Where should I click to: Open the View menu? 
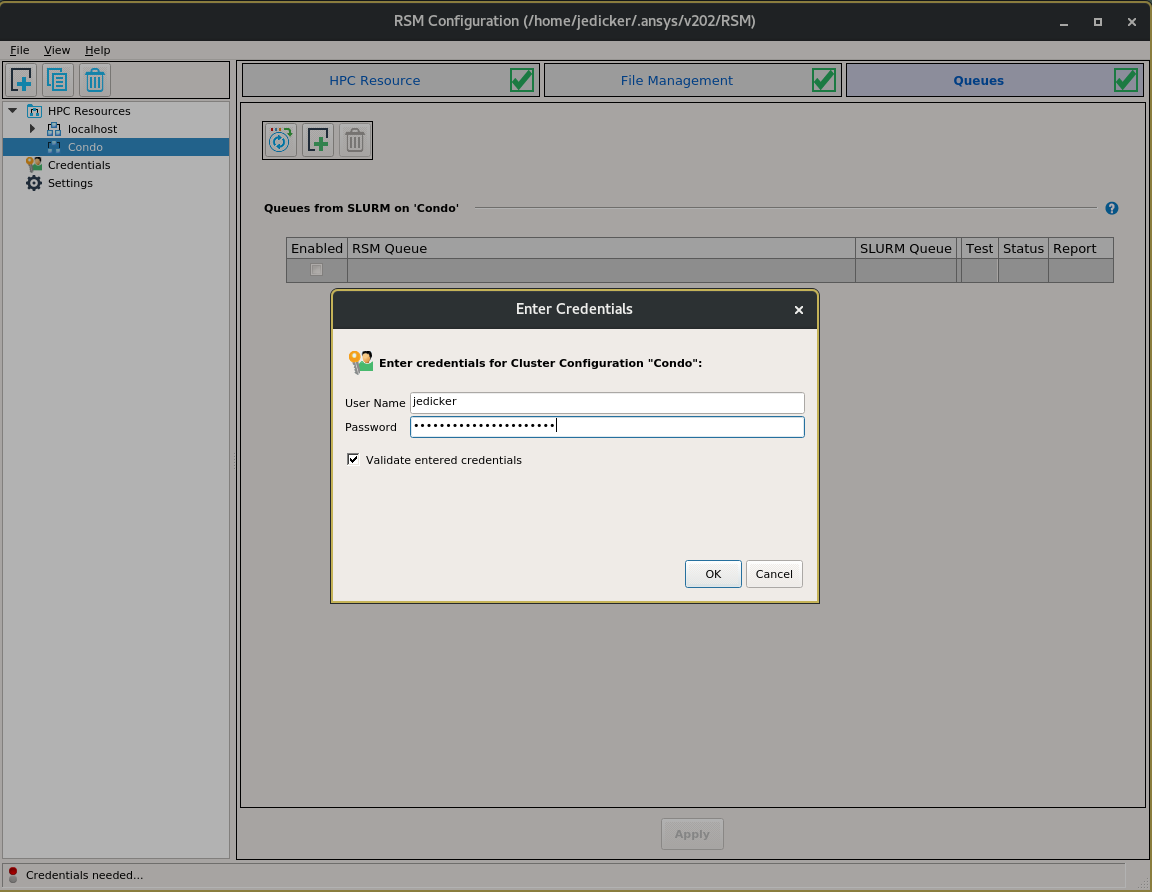click(x=57, y=50)
